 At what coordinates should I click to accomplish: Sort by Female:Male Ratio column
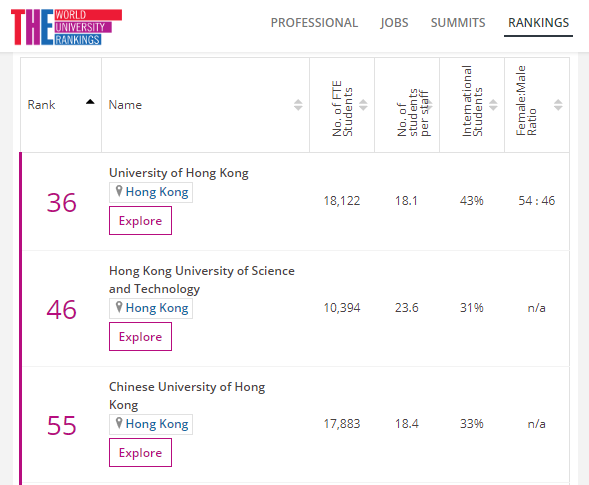click(558, 105)
